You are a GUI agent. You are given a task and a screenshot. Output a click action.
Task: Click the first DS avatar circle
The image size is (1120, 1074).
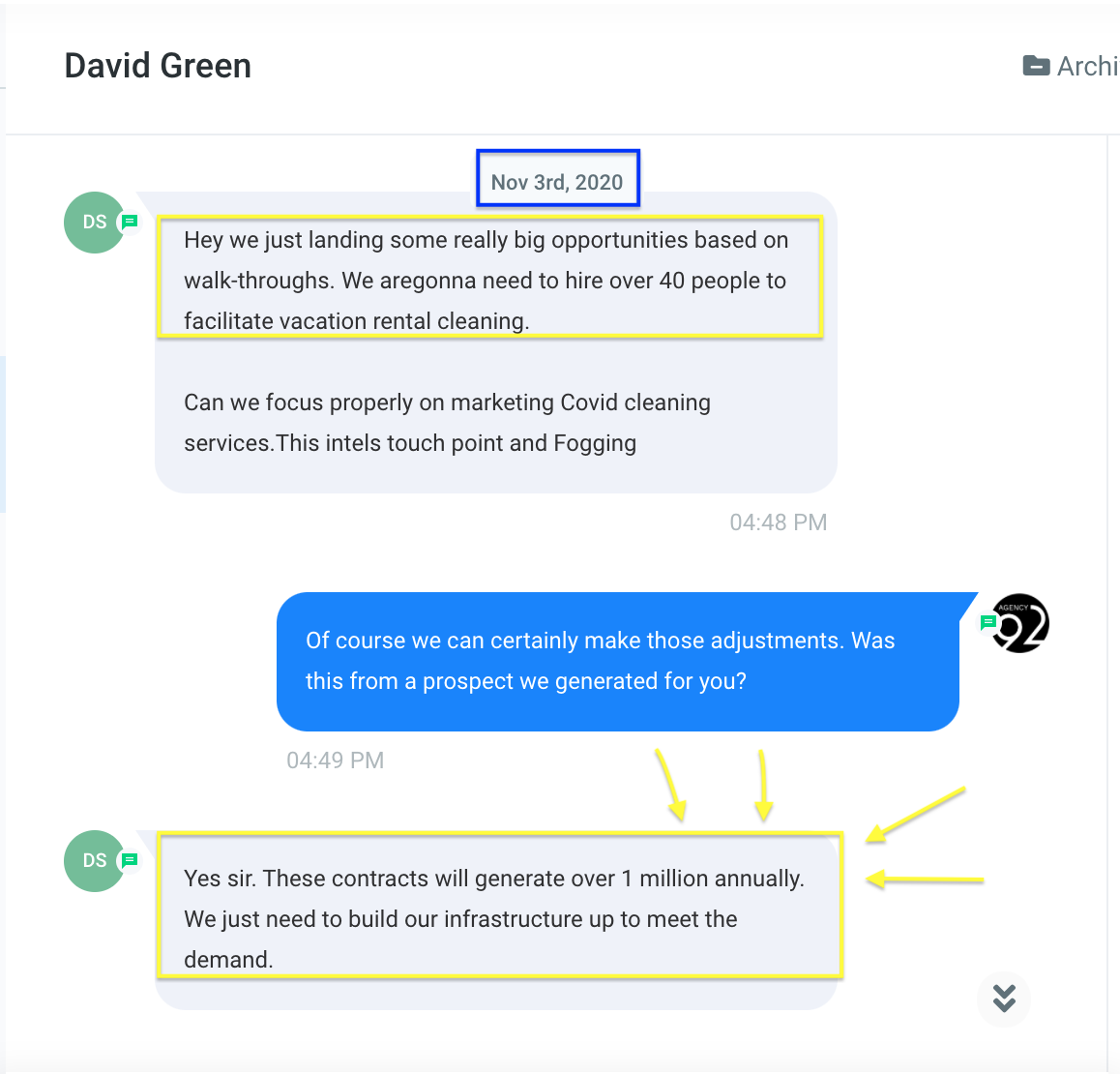(x=94, y=223)
